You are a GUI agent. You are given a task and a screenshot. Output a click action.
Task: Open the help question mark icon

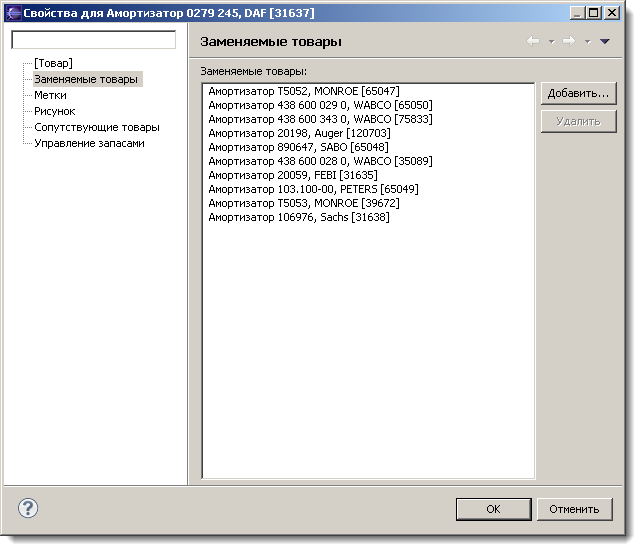pos(28,508)
